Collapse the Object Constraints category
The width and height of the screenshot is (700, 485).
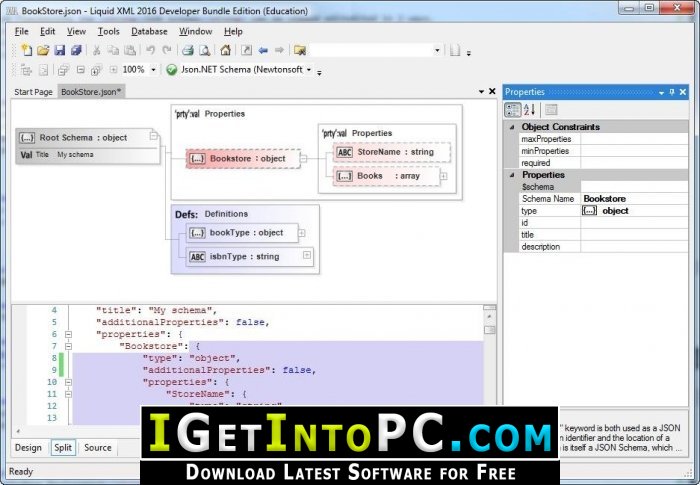point(512,127)
